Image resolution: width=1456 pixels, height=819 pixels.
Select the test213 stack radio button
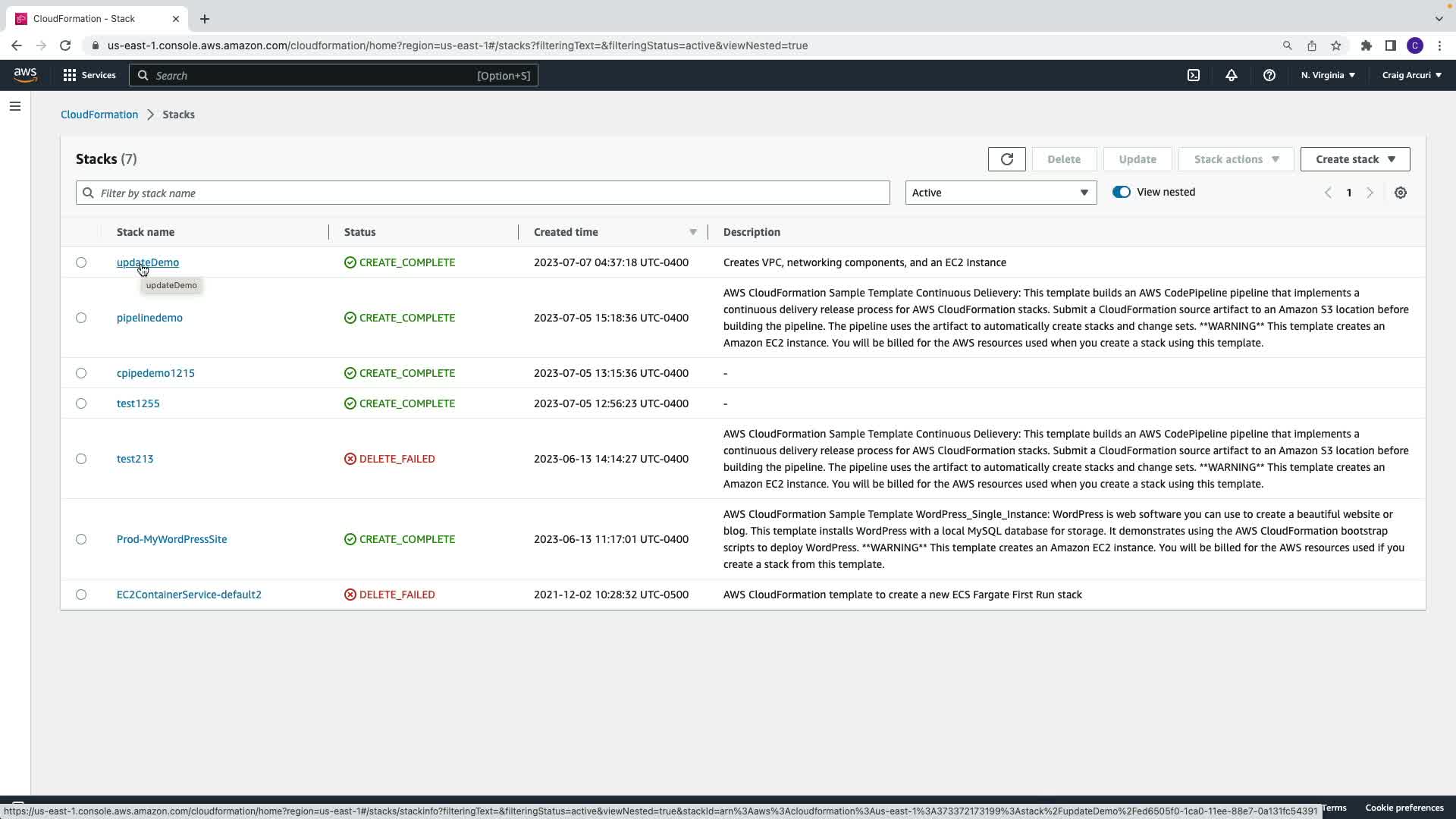click(x=81, y=459)
